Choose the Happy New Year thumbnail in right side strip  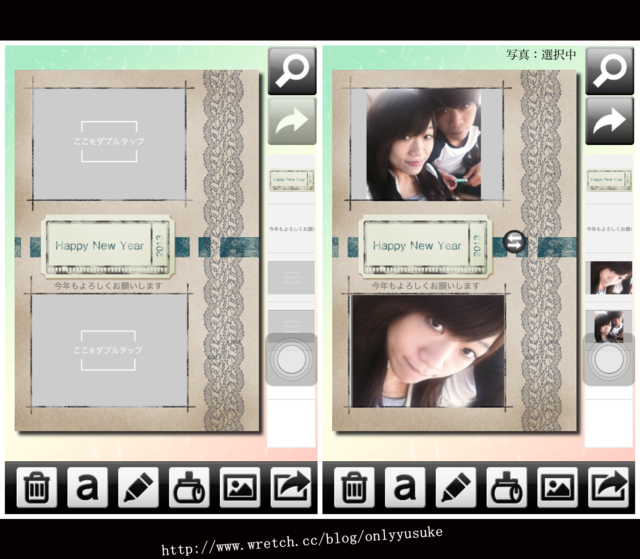(609, 181)
